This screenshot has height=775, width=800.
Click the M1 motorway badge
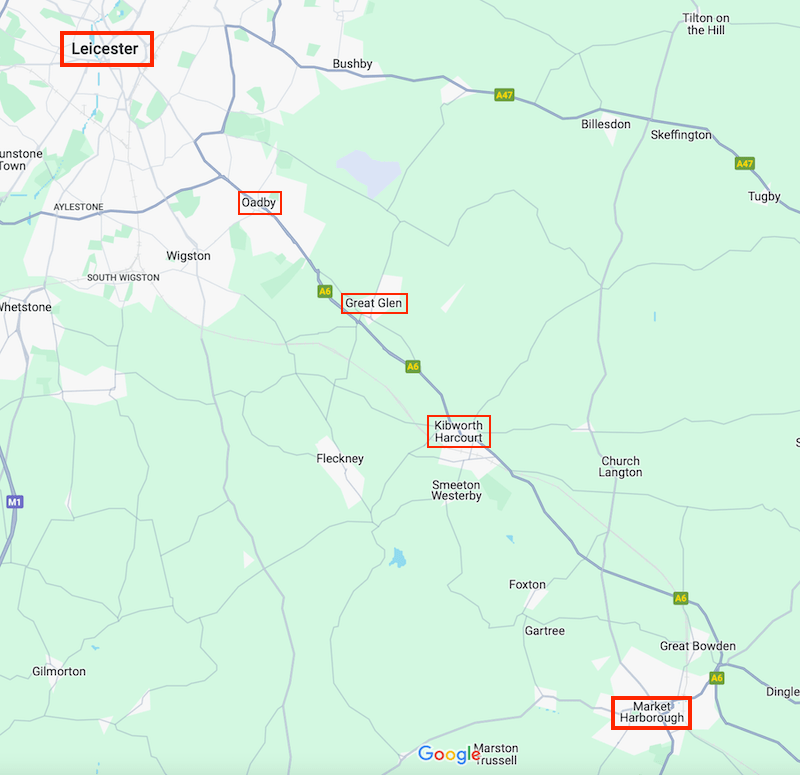click(15, 502)
